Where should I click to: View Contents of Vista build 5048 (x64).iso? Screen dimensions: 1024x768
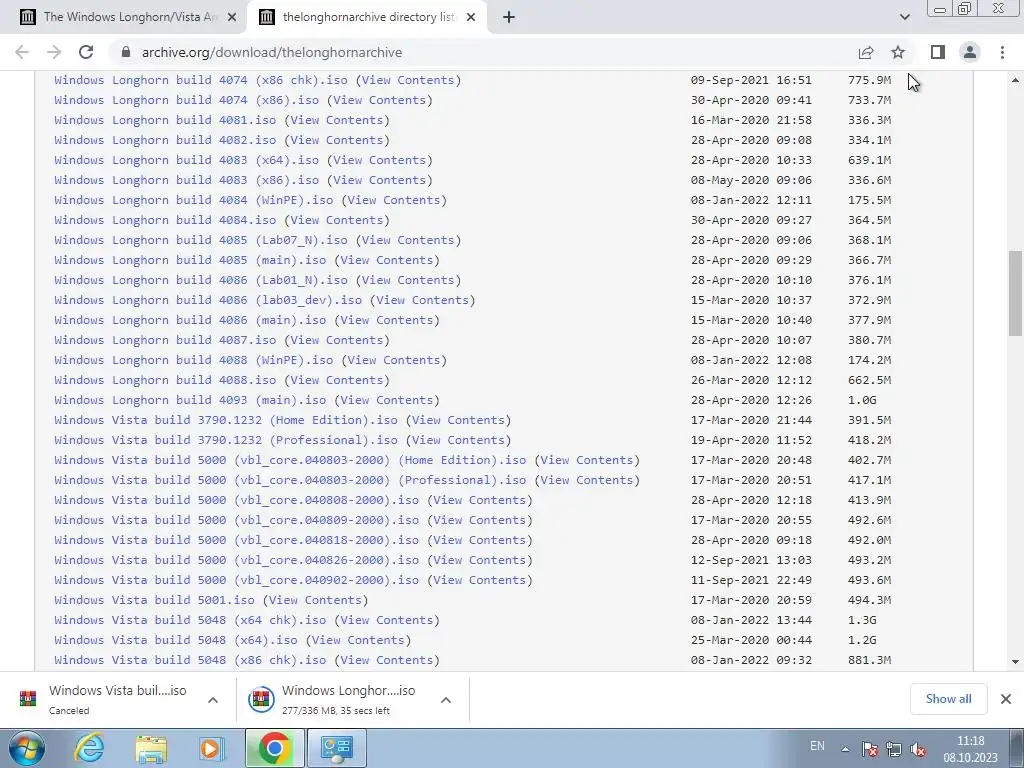(x=359, y=640)
